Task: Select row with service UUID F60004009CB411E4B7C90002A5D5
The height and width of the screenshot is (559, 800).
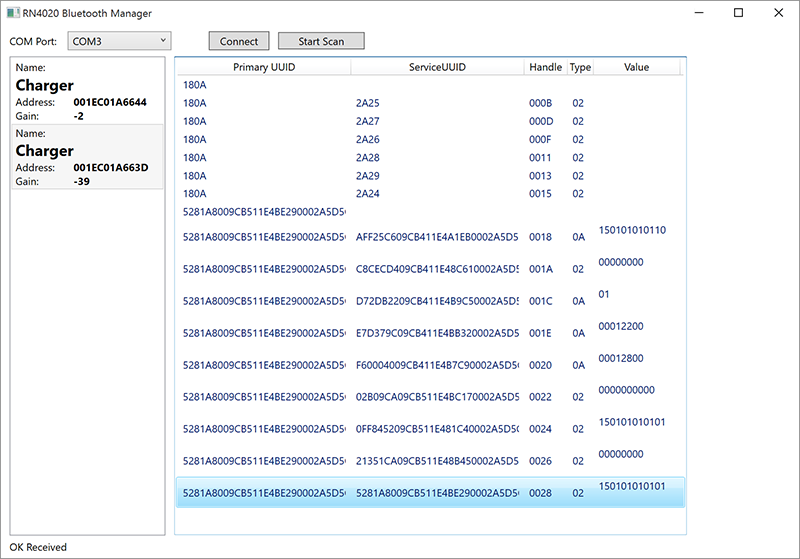Action: [430, 365]
